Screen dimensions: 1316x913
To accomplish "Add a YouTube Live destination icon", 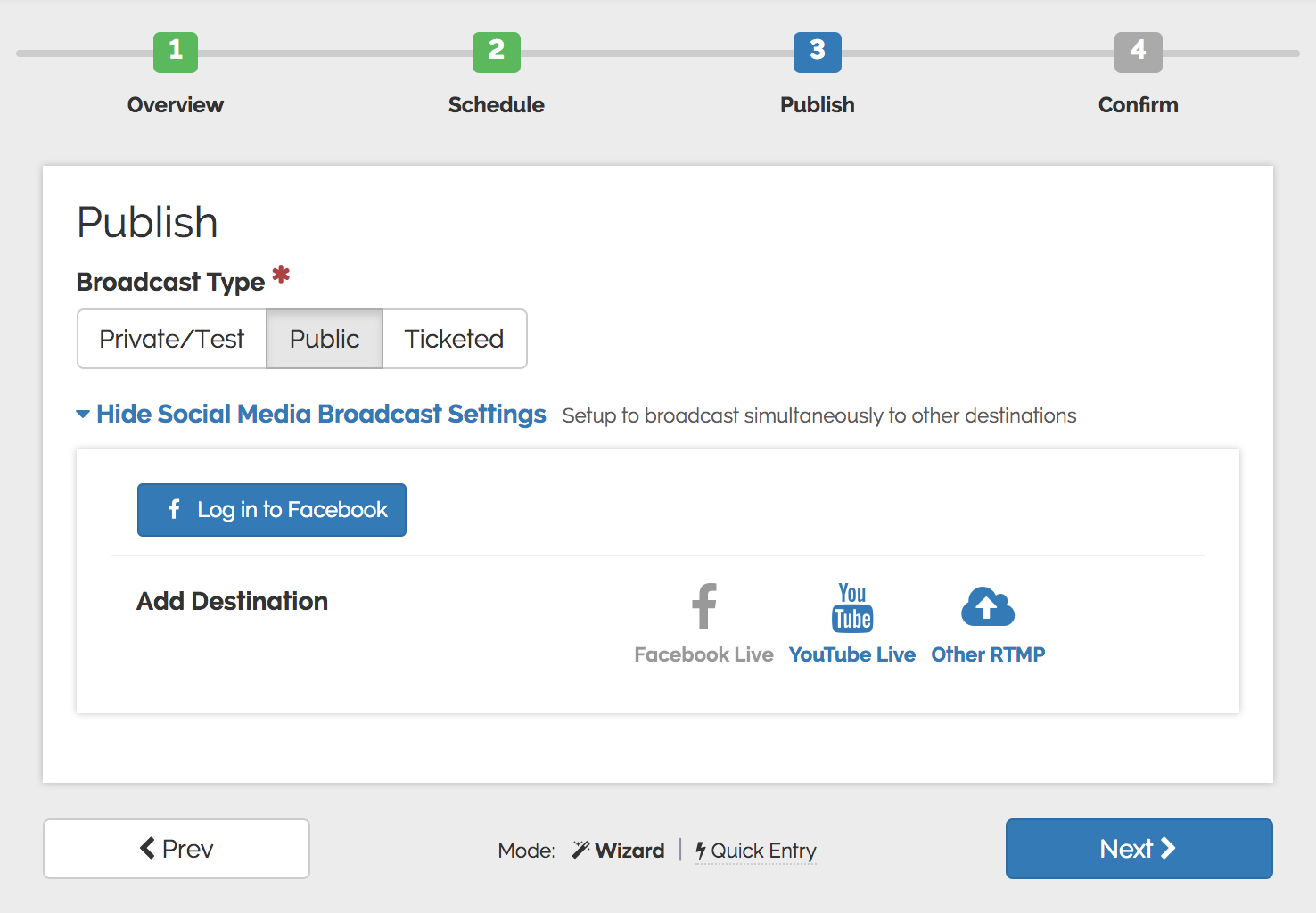I will [851, 607].
